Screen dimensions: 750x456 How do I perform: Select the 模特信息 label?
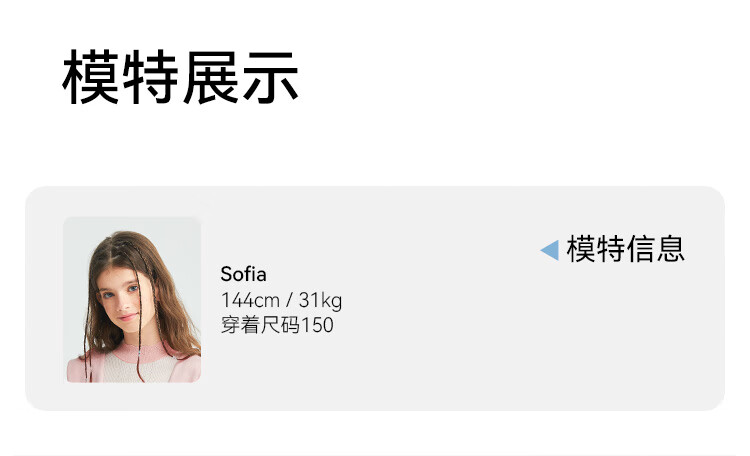click(x=625, y=248)
